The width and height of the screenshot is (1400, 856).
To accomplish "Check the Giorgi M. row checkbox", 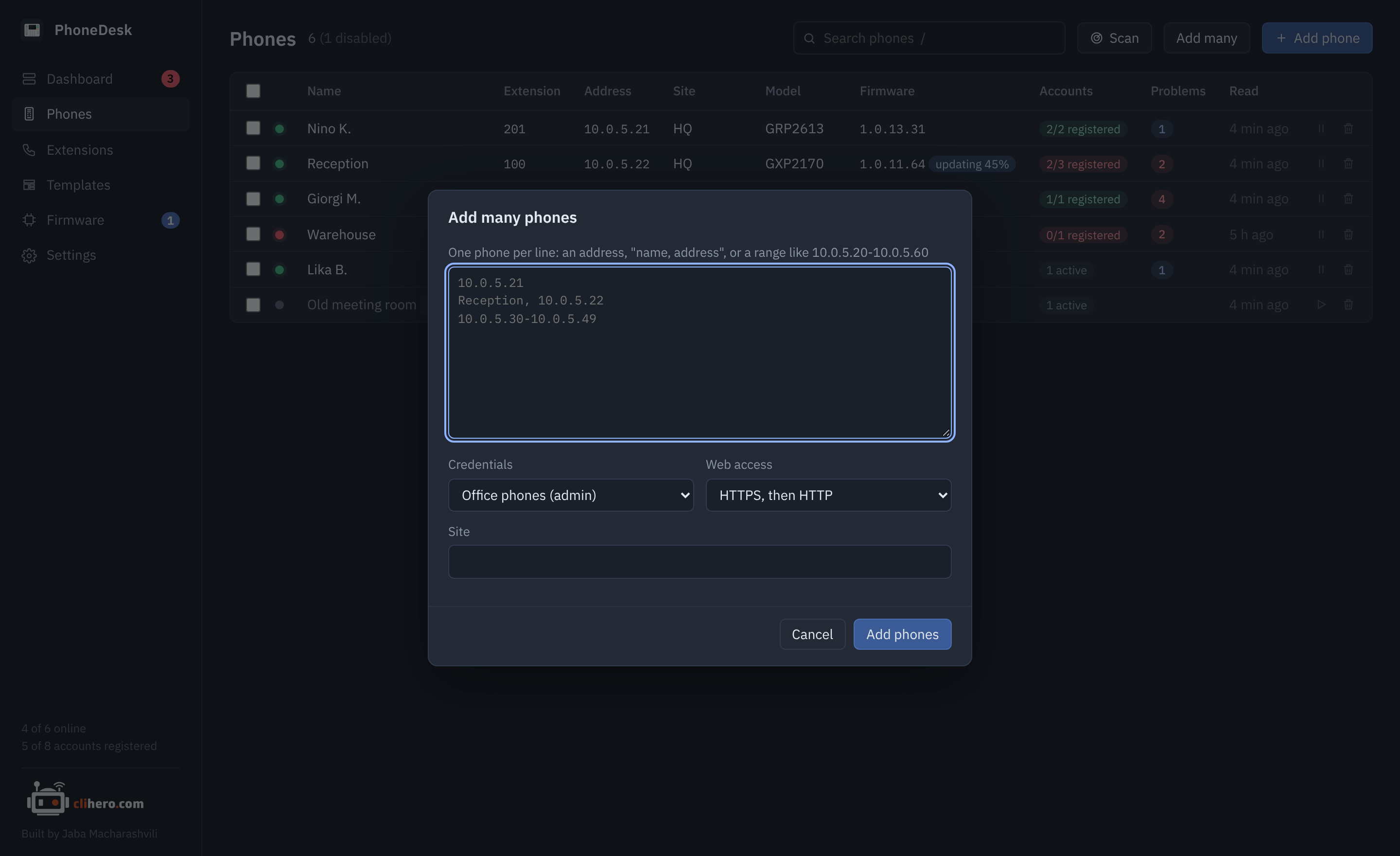I will (253, 198).
